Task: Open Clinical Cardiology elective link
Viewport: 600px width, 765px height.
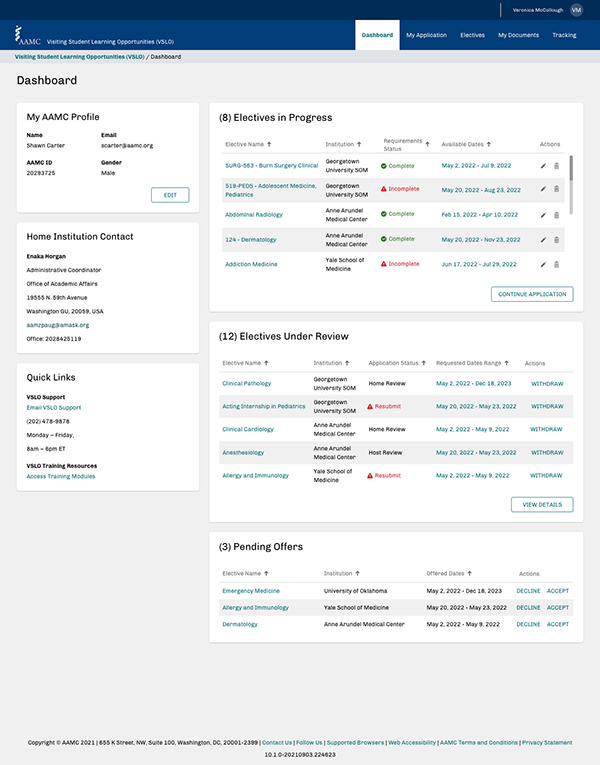Action: [248, 429]
